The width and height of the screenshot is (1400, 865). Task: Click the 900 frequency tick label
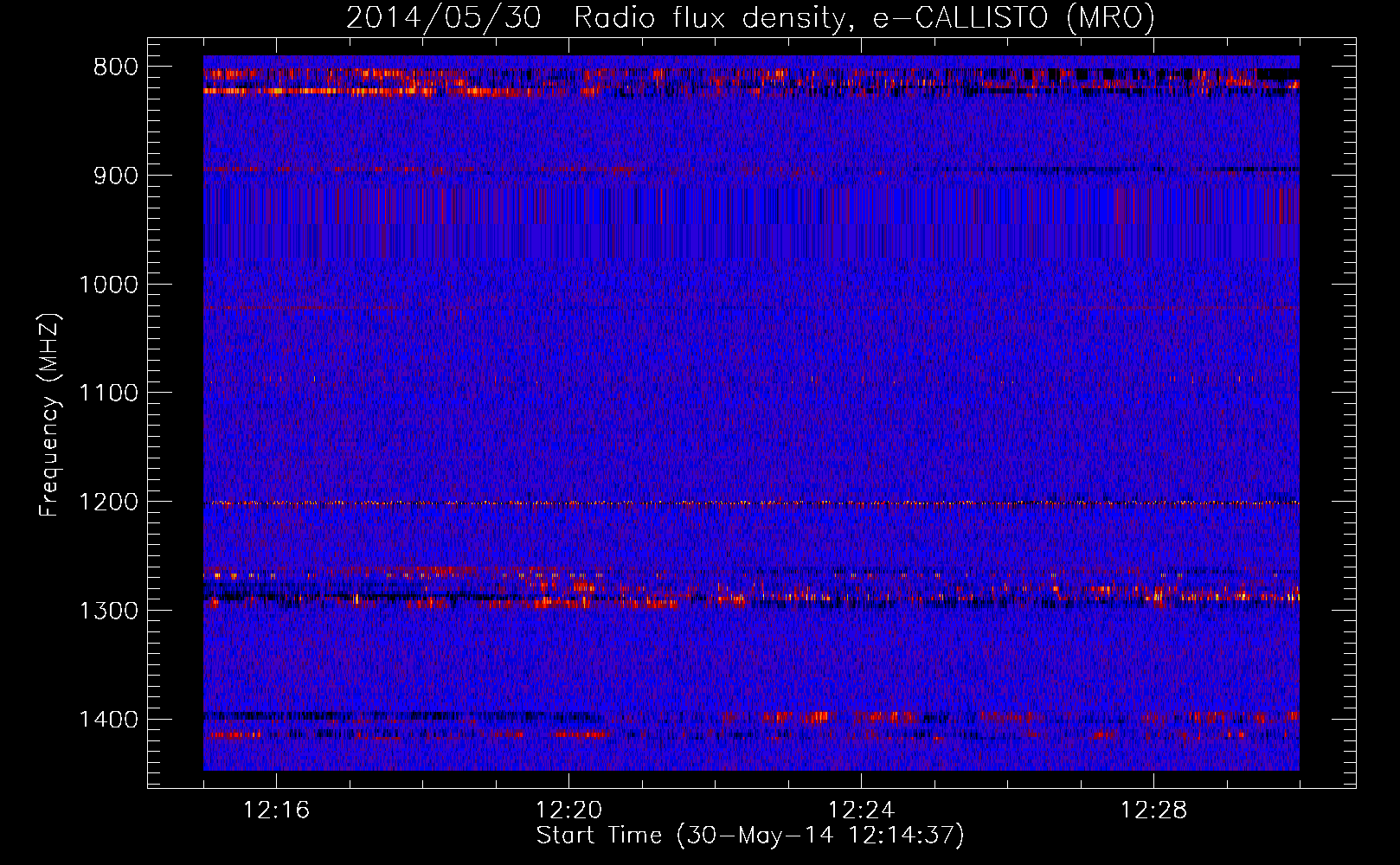point(115,176)
